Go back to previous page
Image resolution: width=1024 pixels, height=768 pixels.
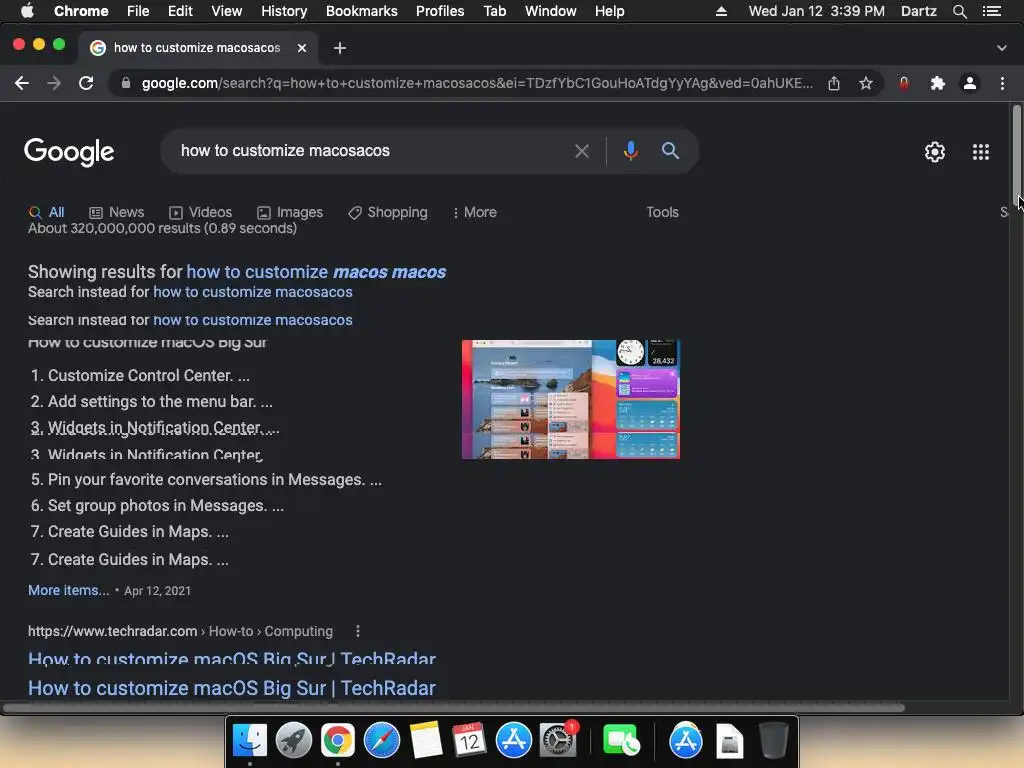pos(22,84)
